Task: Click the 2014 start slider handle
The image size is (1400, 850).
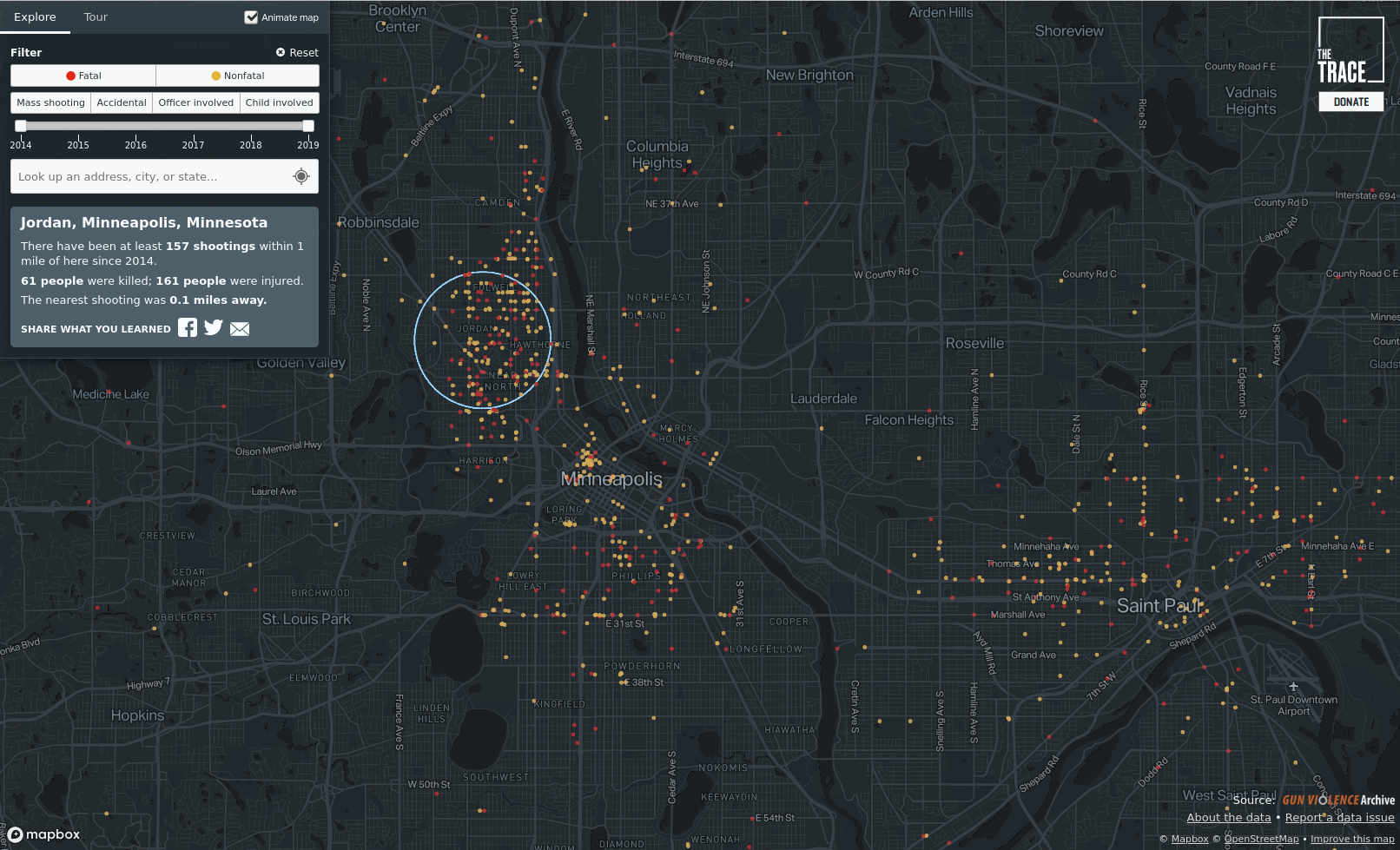Action: click(x=21, y=126)
